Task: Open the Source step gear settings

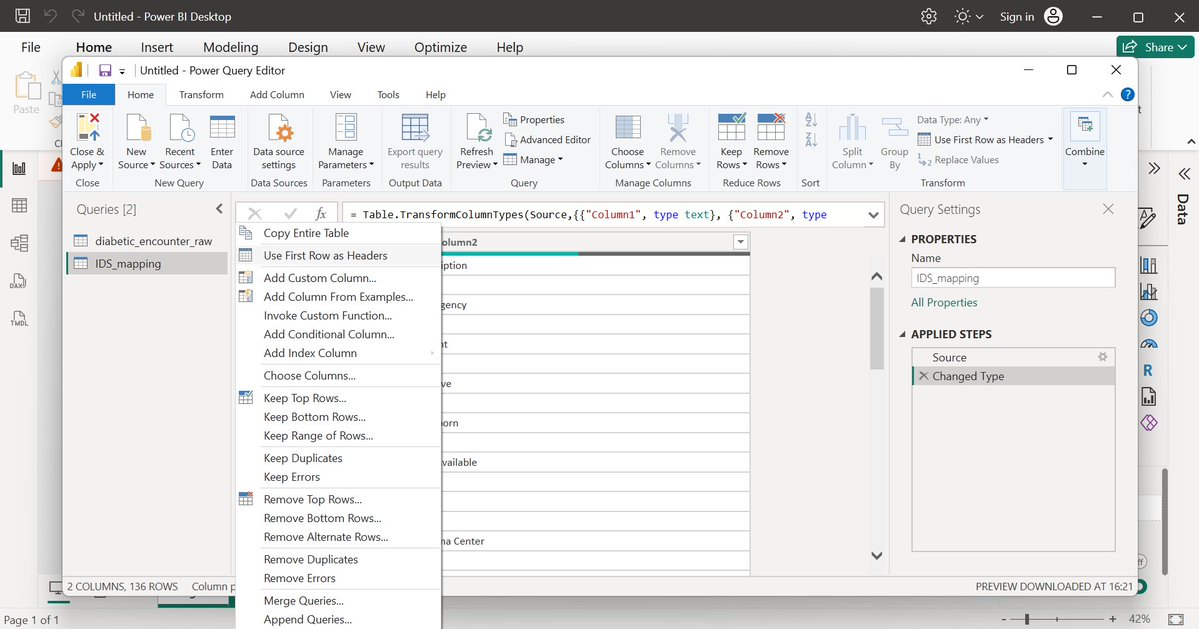Action: 1102,357
